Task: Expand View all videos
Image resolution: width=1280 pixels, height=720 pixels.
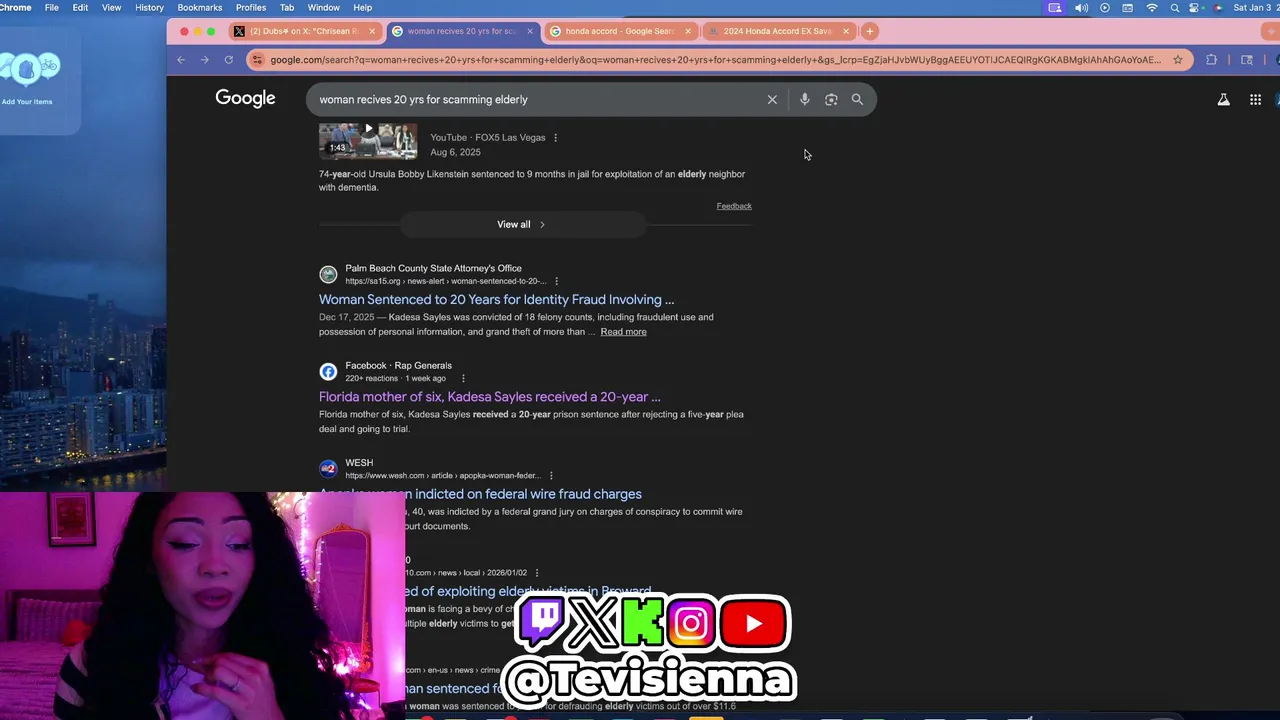Action: (x=521, y=224)
